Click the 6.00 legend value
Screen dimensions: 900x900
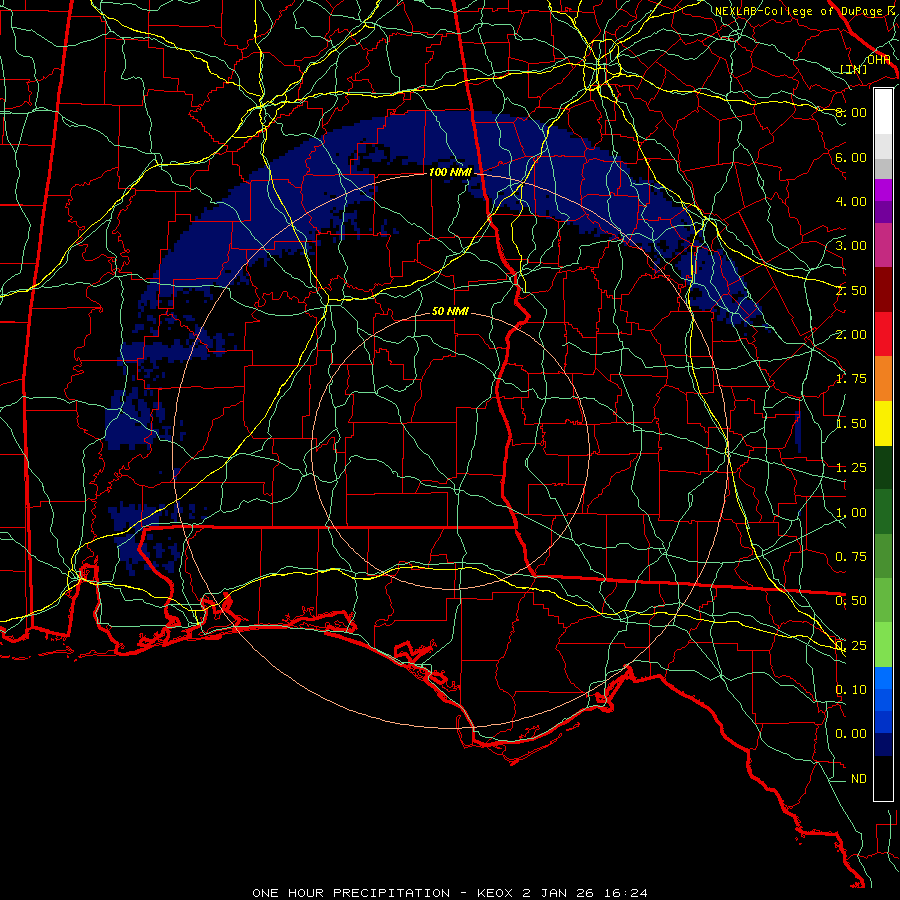coord(851,157)
